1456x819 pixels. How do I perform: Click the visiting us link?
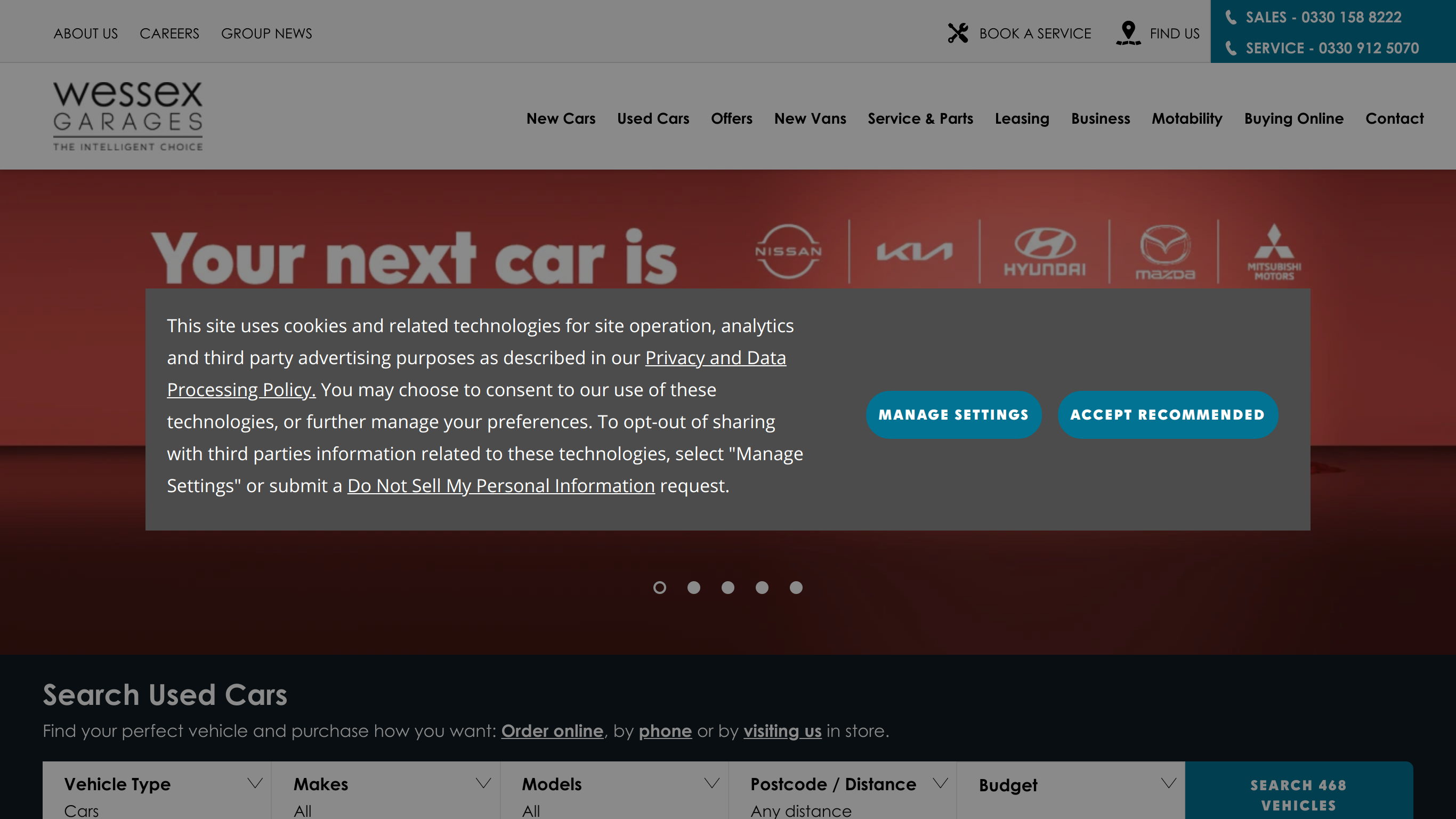pos(782,731)
